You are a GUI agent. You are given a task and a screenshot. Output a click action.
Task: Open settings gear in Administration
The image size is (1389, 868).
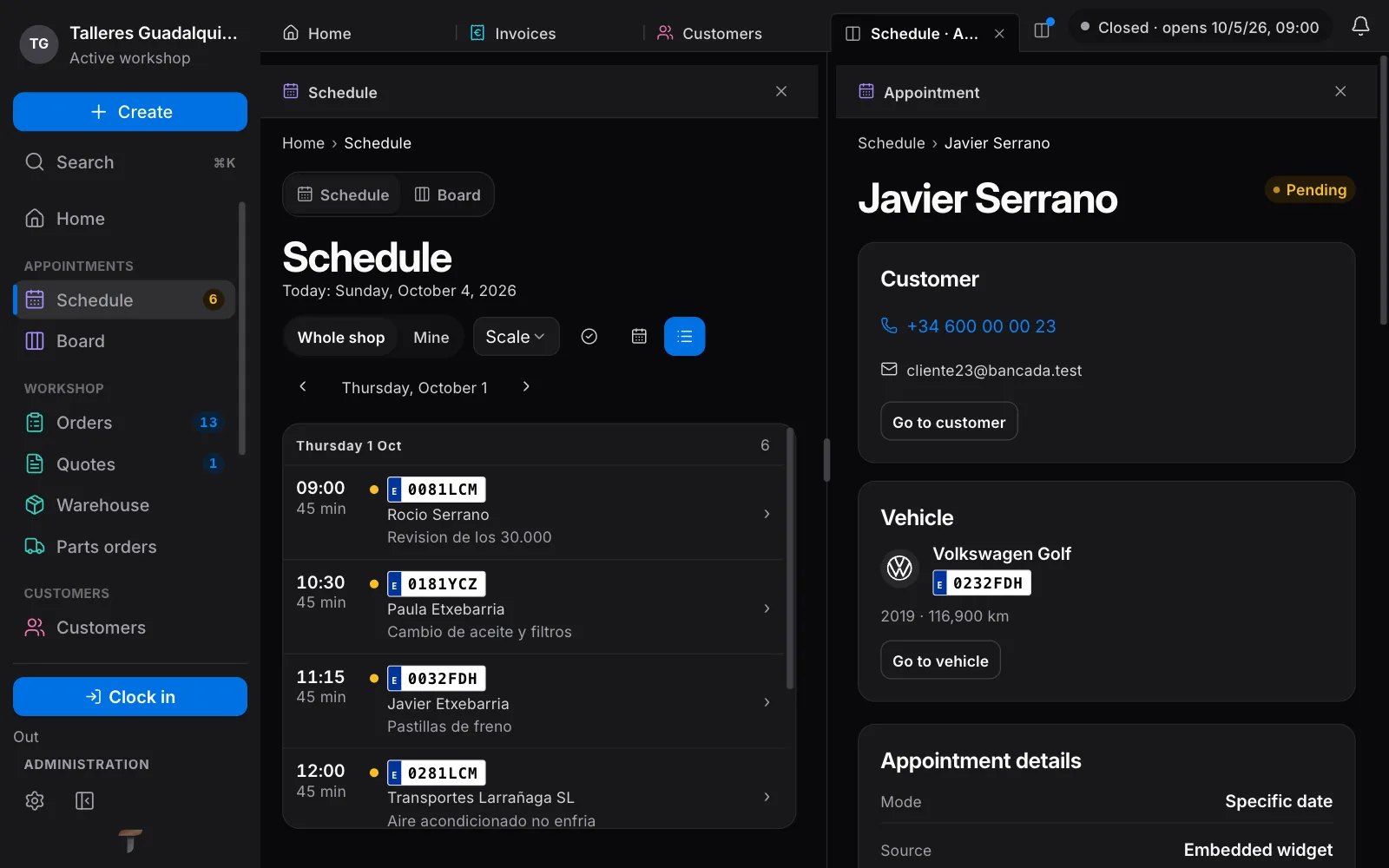pos(35,800)
